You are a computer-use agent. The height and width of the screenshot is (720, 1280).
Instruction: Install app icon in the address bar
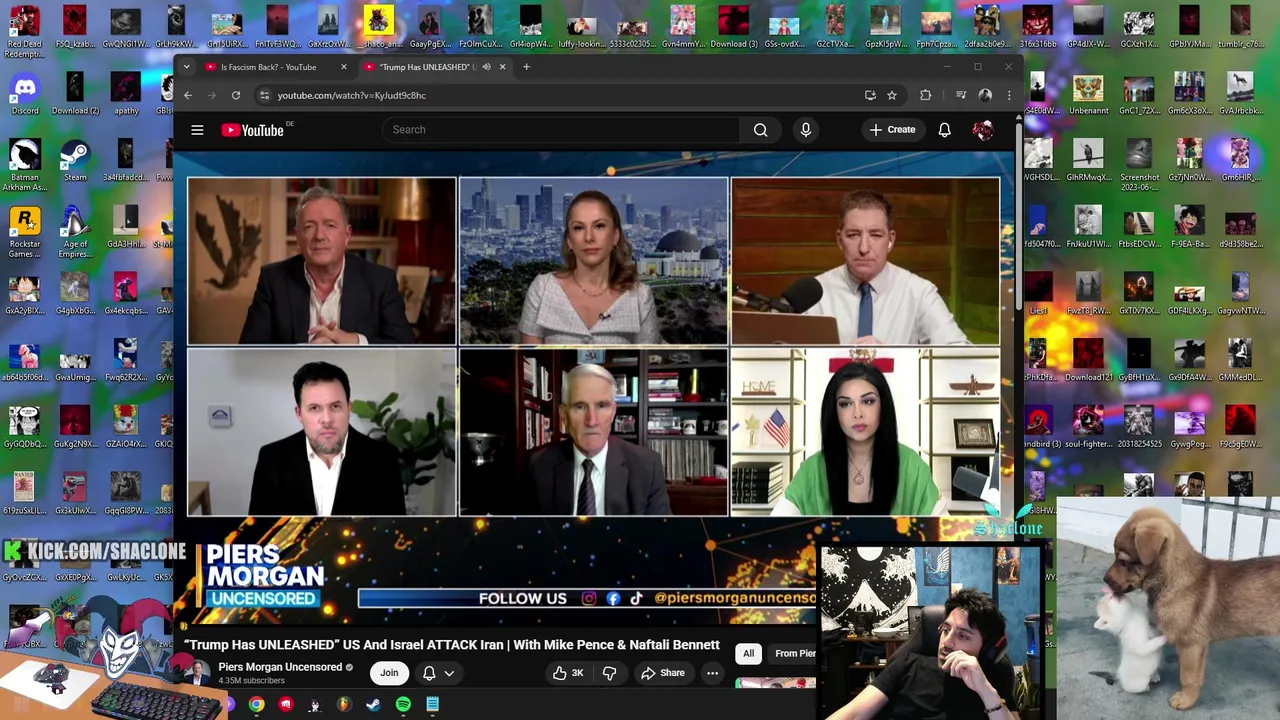point(870,95)
